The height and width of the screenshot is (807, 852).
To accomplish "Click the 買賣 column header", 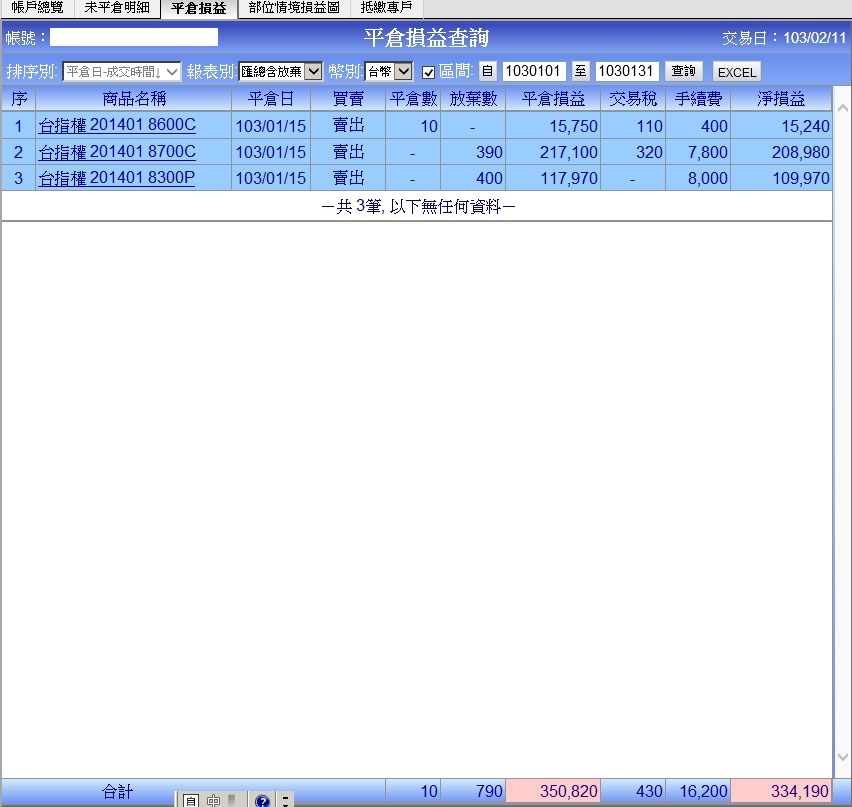I will pos(348,98).
